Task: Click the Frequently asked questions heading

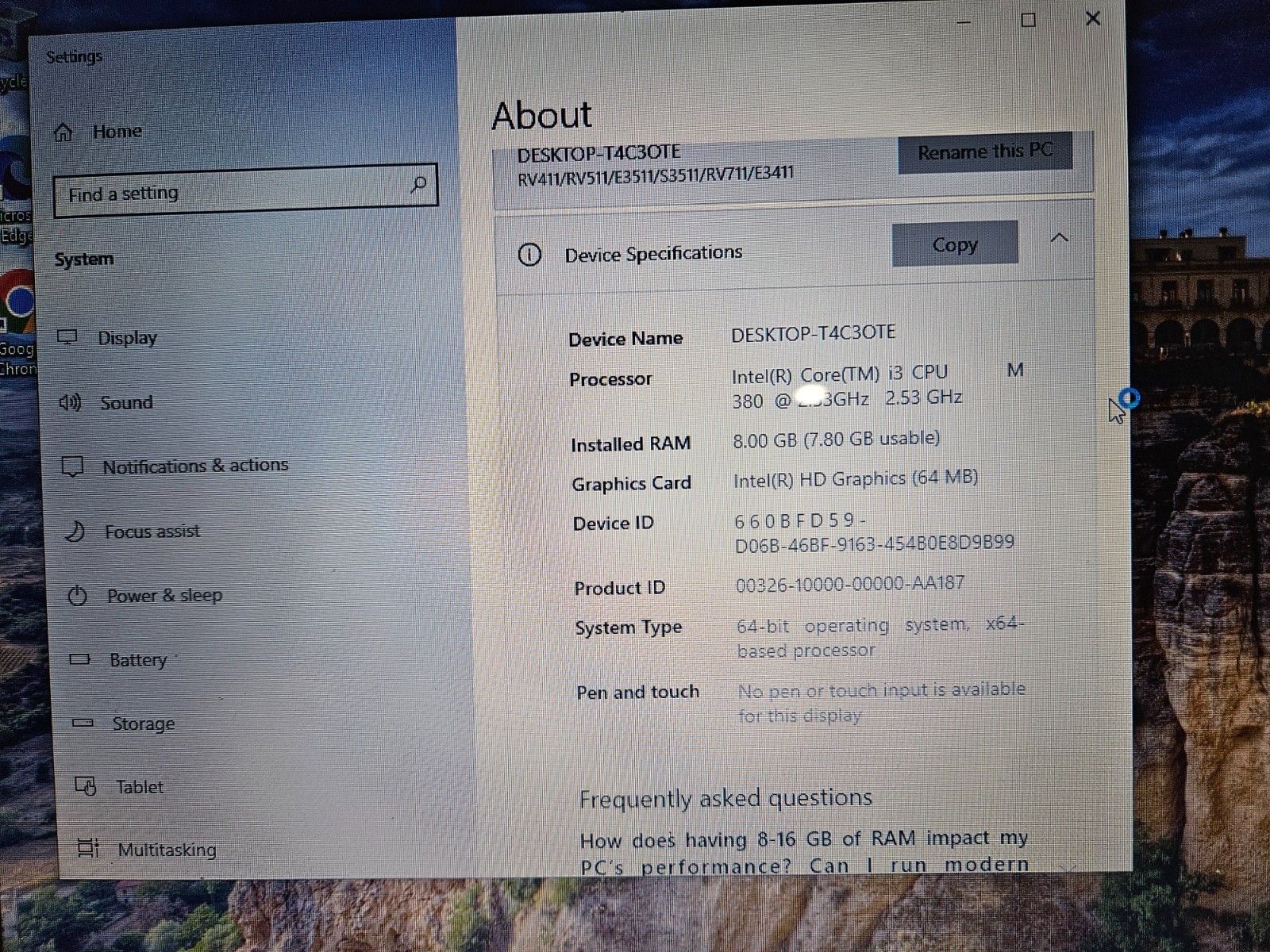Action: (x=725, y=799)
